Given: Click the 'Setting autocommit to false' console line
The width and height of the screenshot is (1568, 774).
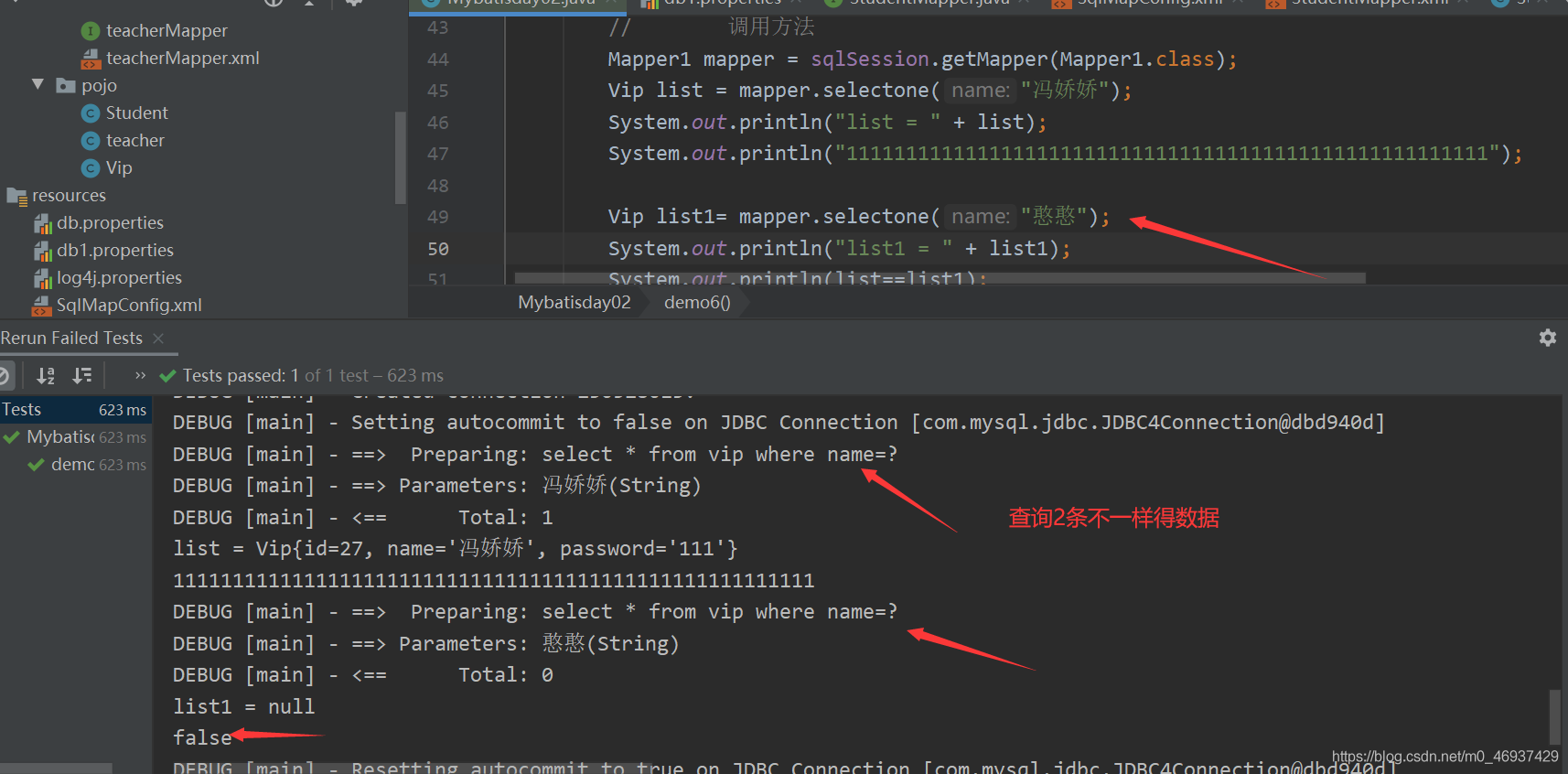Looking at the screenshot, I should coord(779,423).
